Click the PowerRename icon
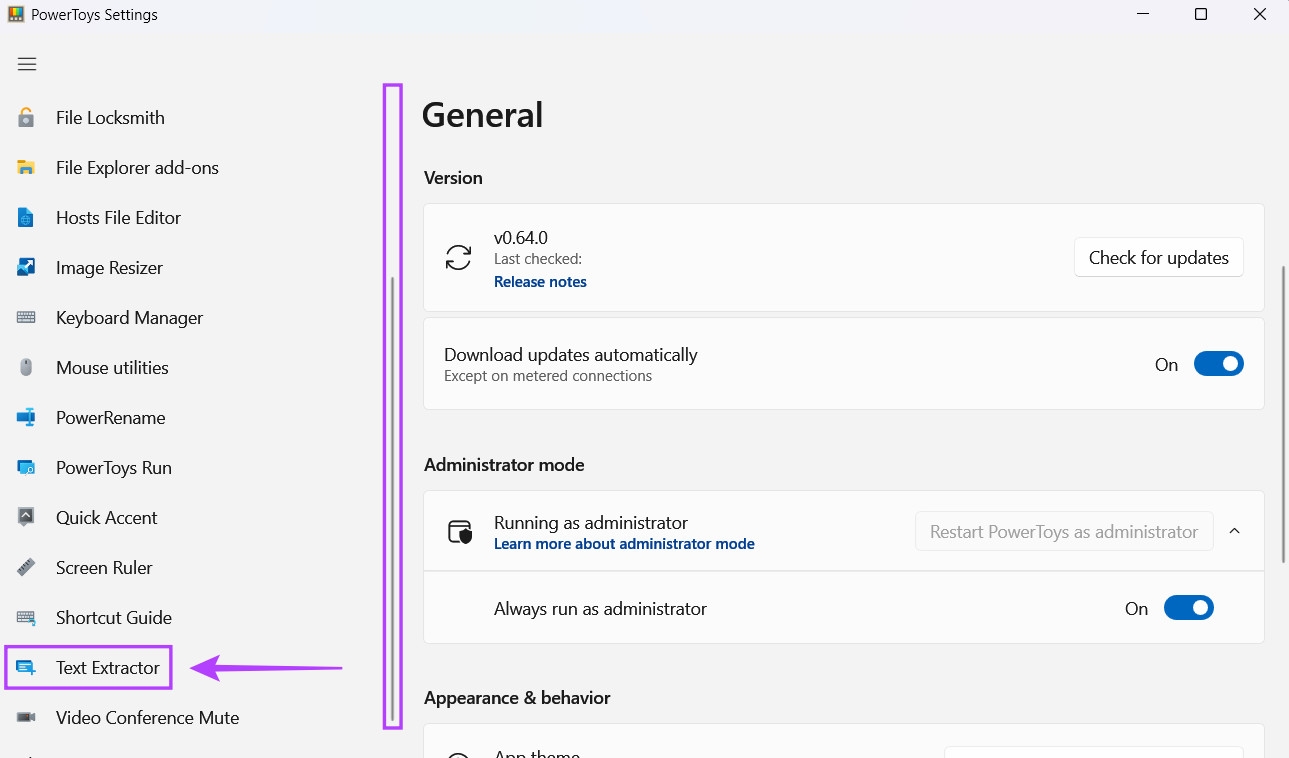The height and width of the screenshot is (758, 1289). click(x=26, y=417)
